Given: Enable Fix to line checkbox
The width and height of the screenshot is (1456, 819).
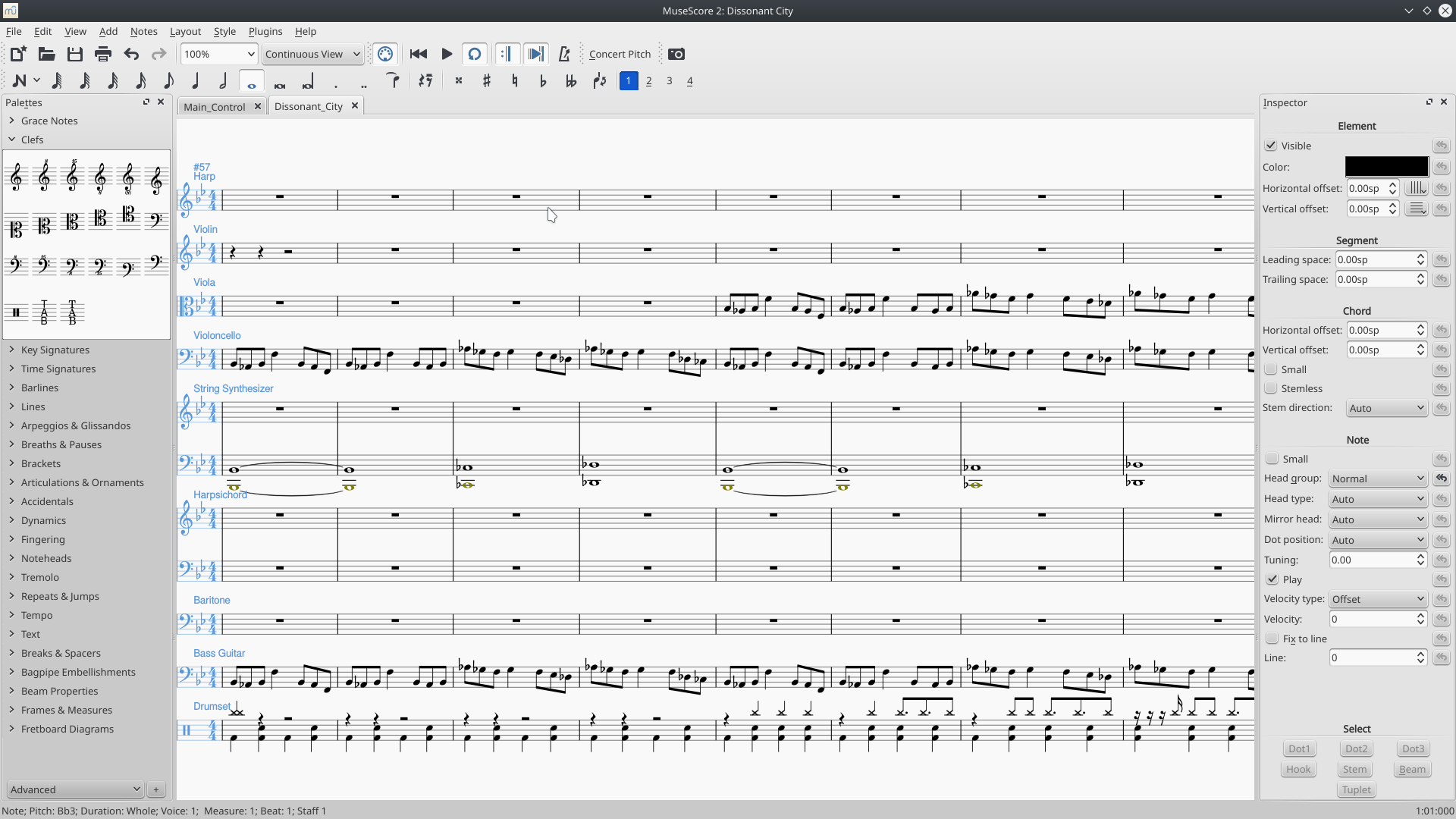Looking at the screenshot, I should 1272,639.
